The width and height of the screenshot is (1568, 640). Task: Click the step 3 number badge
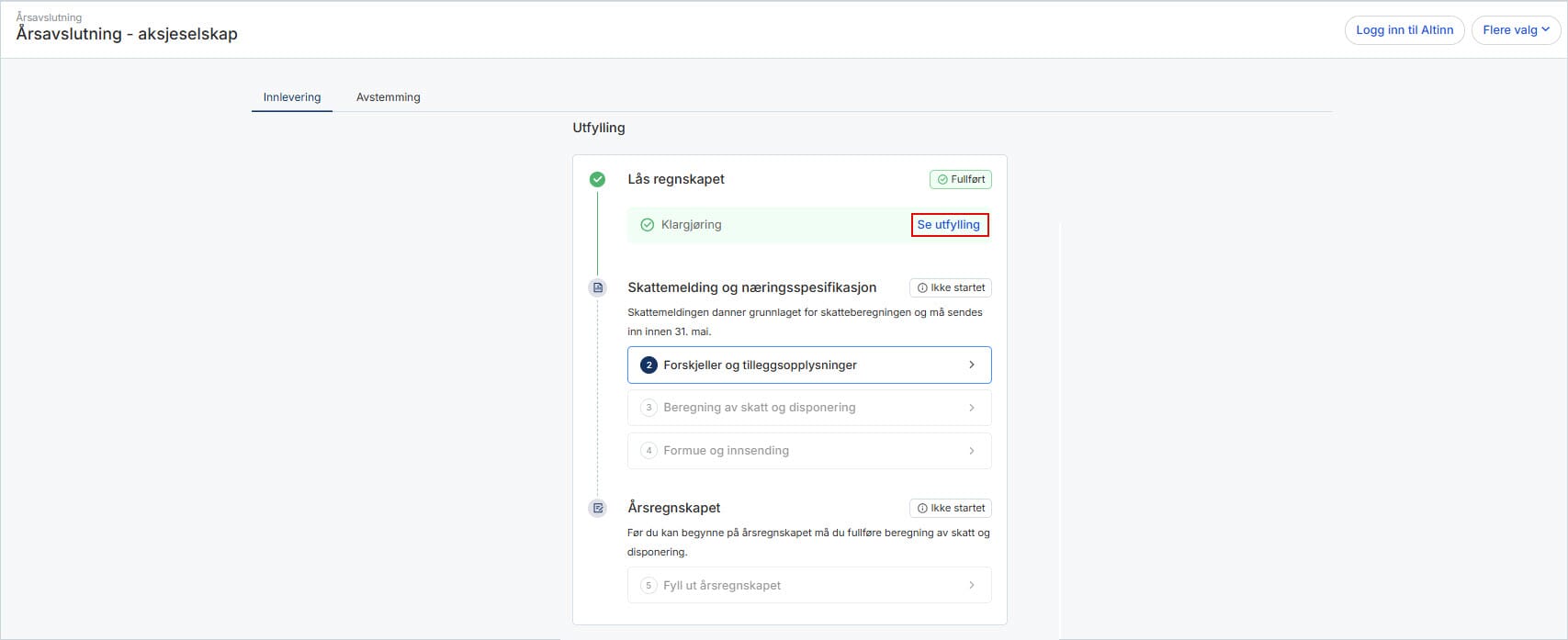point(649,408)
